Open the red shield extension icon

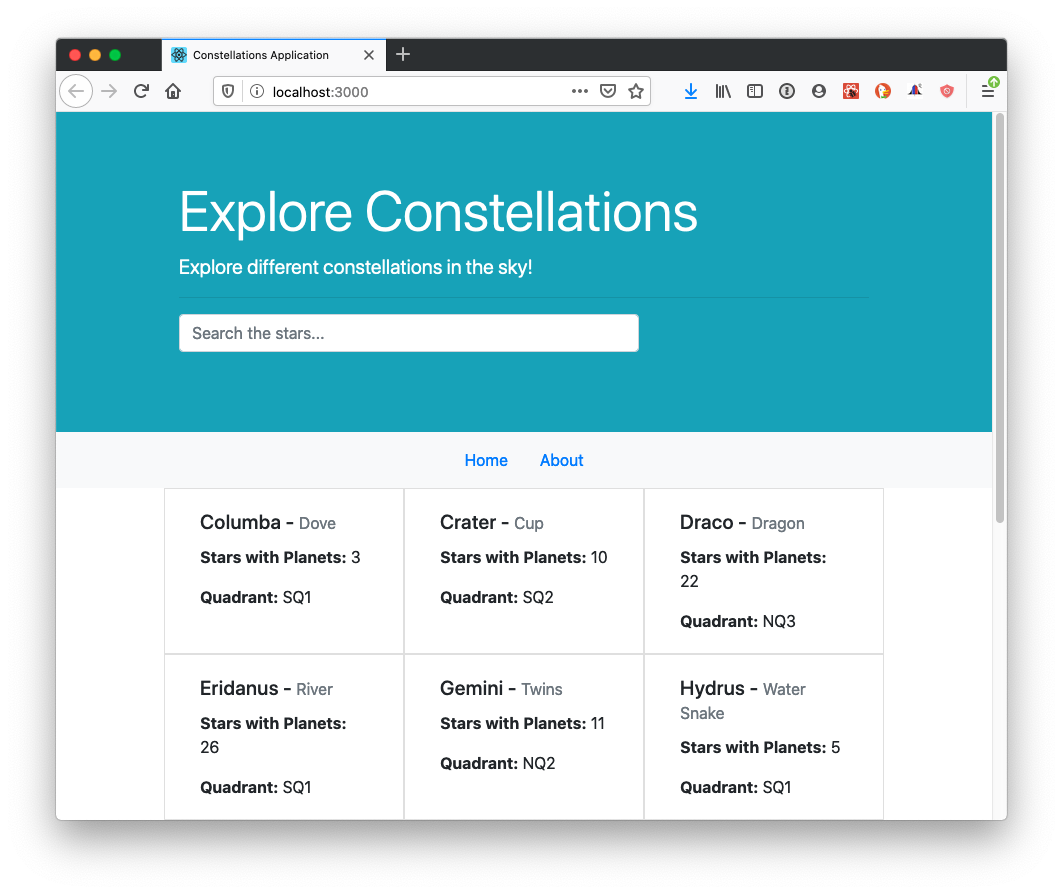coord(947,91)
